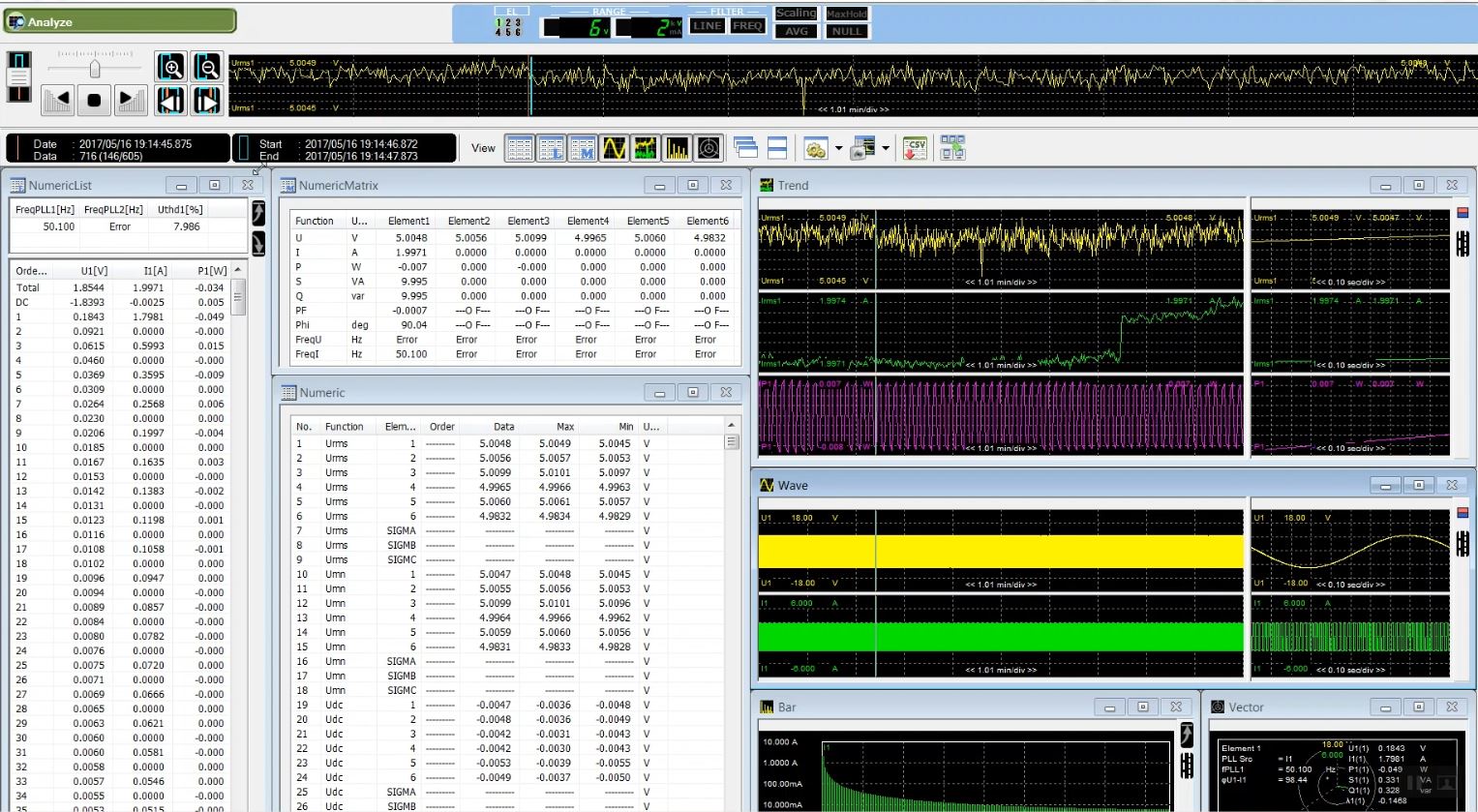Click the playback speed slider handle
Screen dimensions: 1478x812
pos(95,69)
